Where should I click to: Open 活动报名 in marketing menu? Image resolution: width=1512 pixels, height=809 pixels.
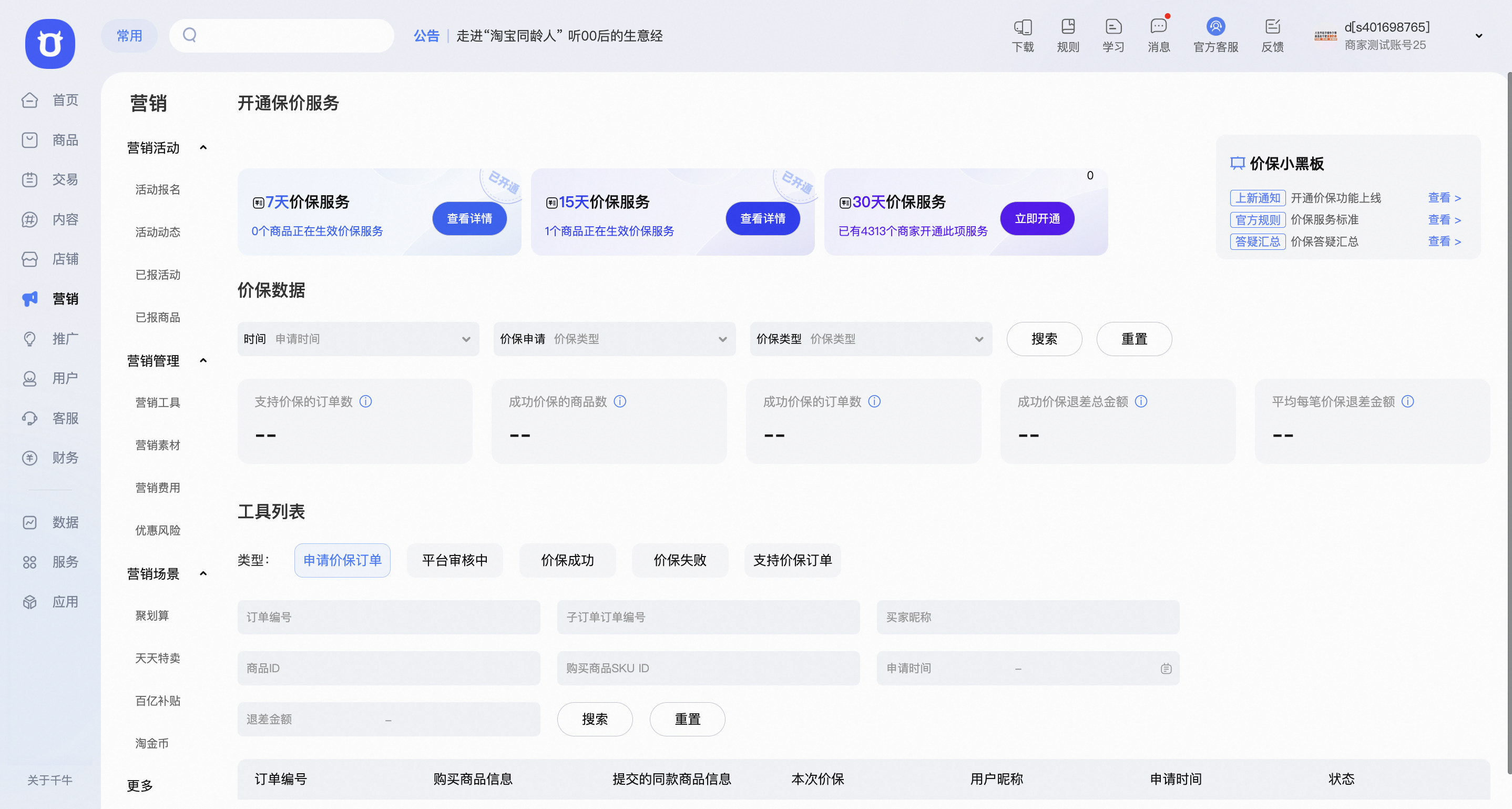158,190
